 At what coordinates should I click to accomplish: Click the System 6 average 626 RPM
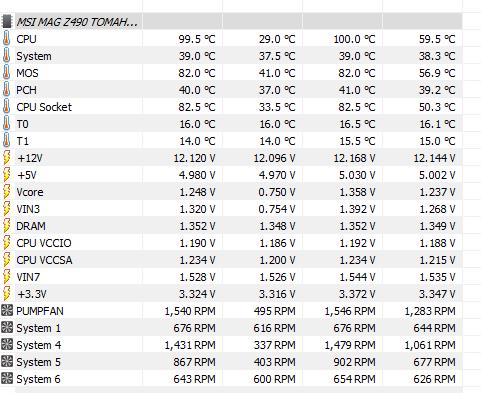(434, 379)
